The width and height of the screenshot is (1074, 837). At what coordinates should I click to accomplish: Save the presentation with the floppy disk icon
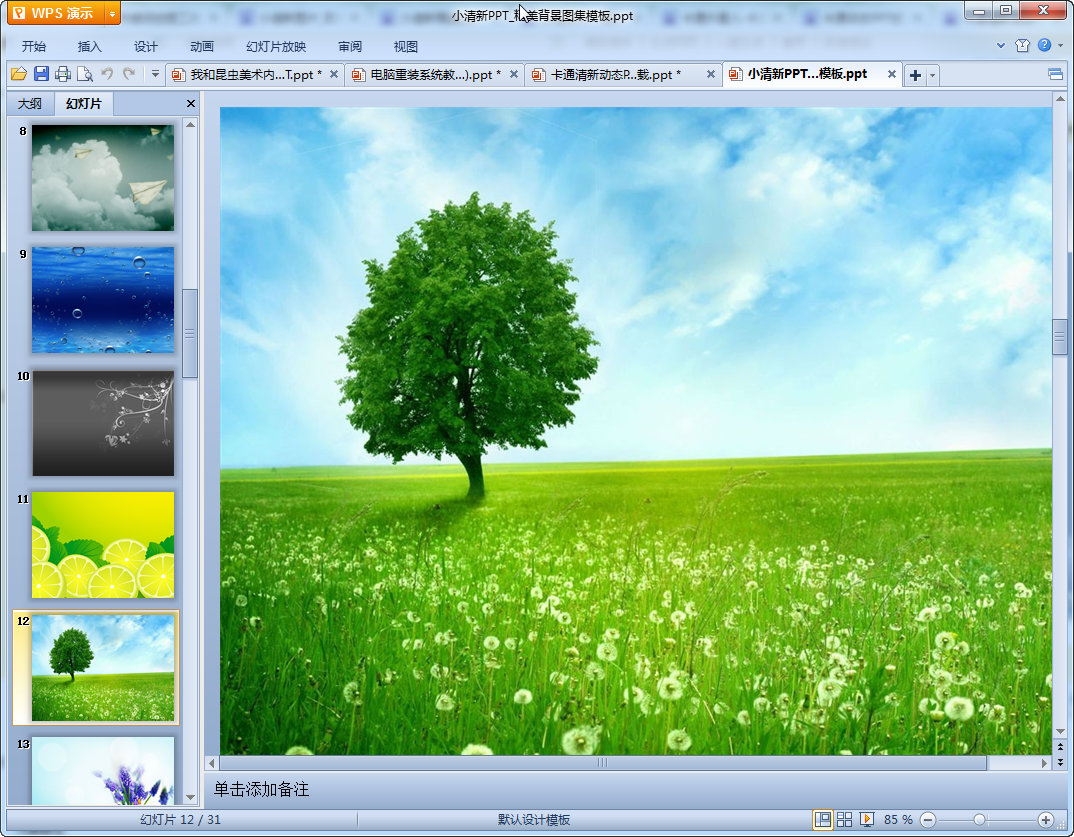41,74
